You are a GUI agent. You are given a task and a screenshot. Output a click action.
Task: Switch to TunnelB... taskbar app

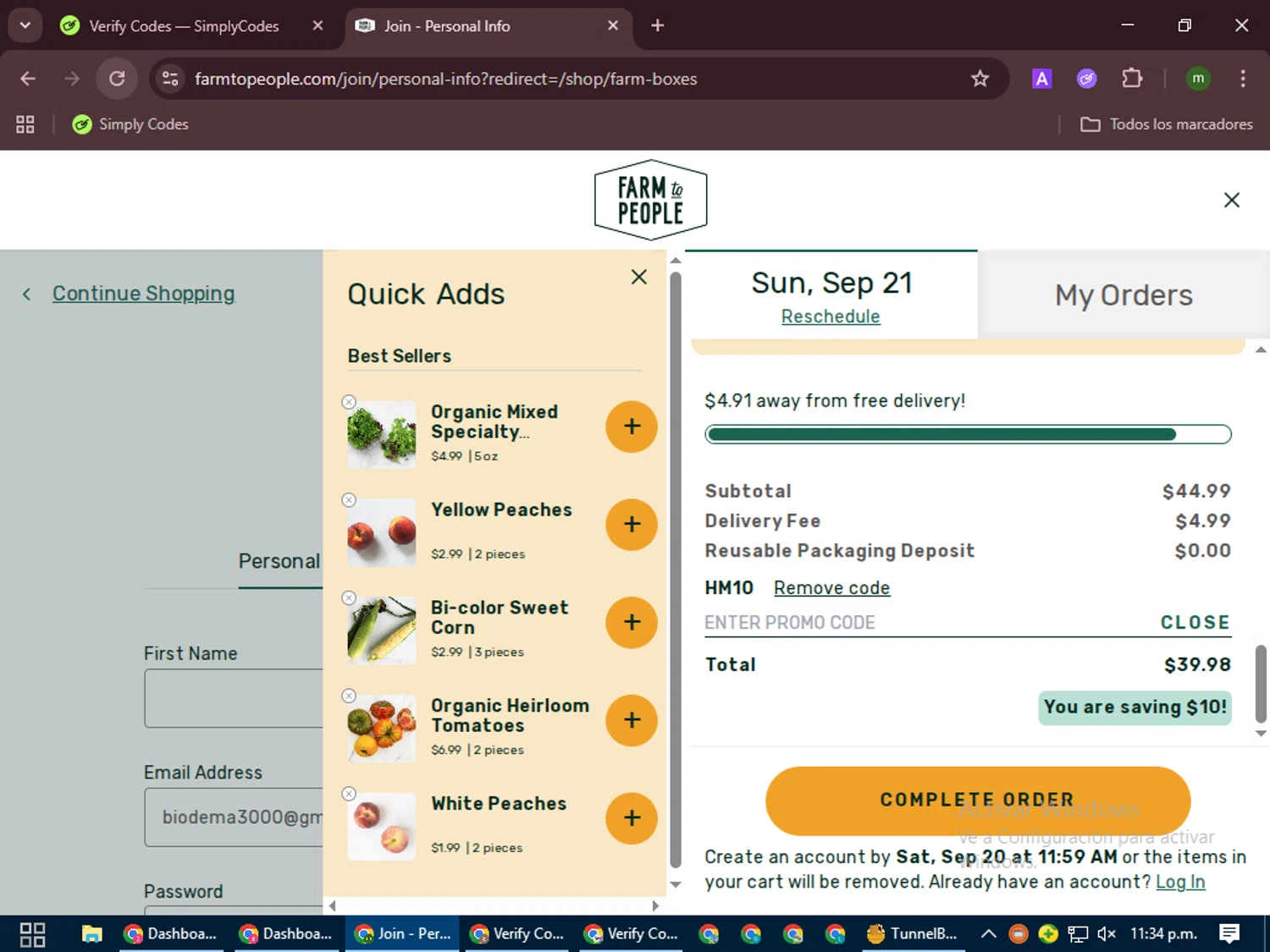pos(913,934)
